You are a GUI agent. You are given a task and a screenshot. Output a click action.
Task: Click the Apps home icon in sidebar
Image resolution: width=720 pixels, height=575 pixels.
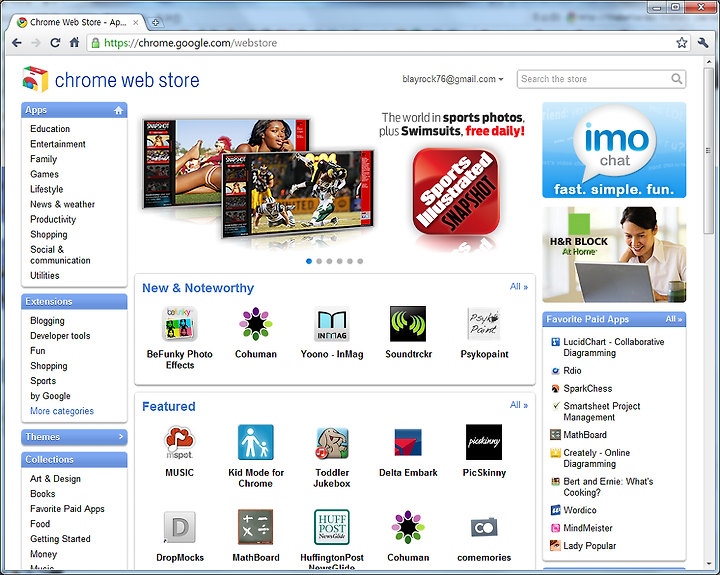(118, 110)
